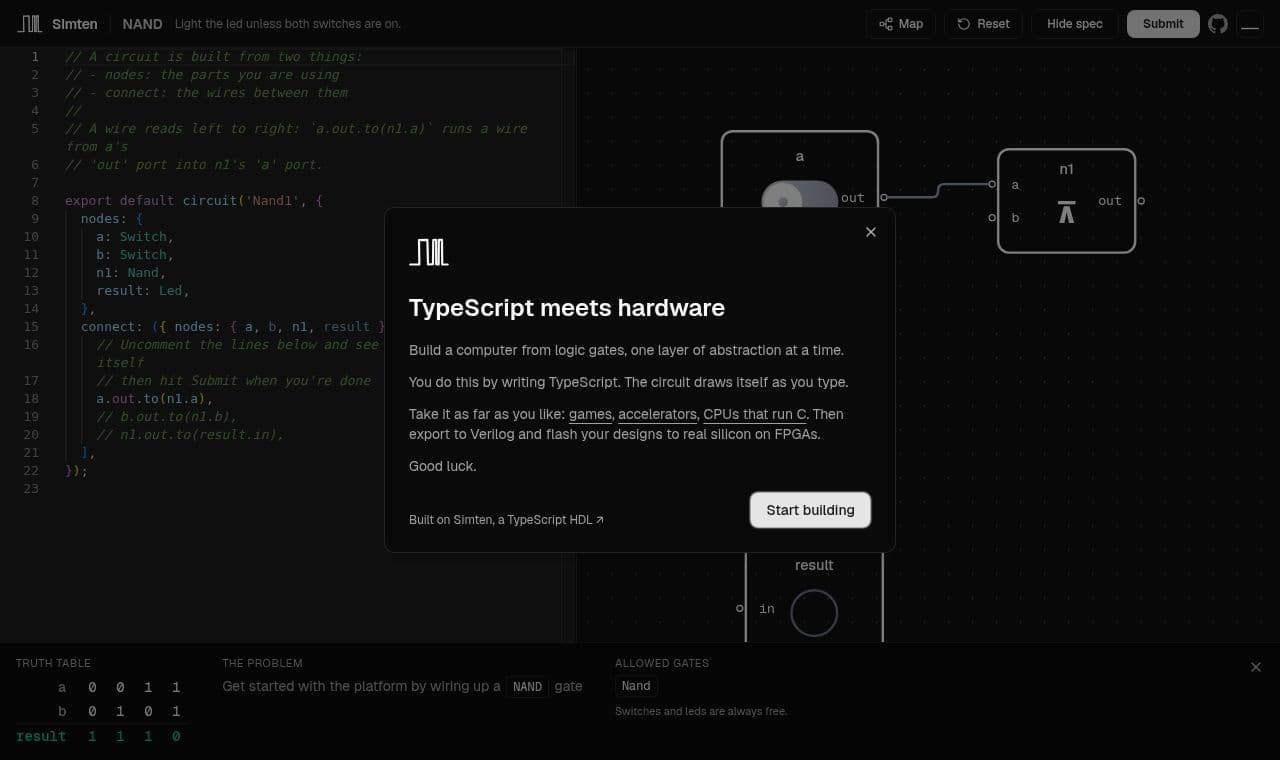Click code line 20 with n1.out.to(result.in)
This screenshot has height=760, width=1280.
190,435
